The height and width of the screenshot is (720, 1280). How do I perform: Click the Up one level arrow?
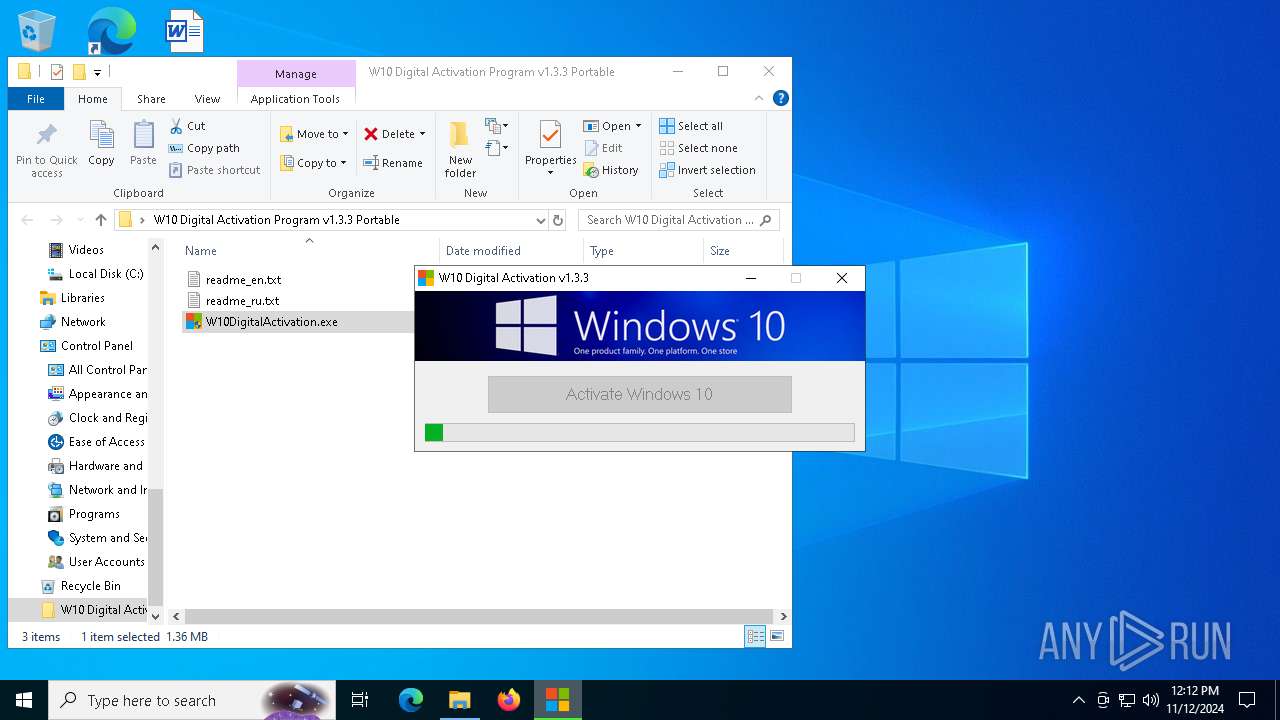click(x=101, y=220)
